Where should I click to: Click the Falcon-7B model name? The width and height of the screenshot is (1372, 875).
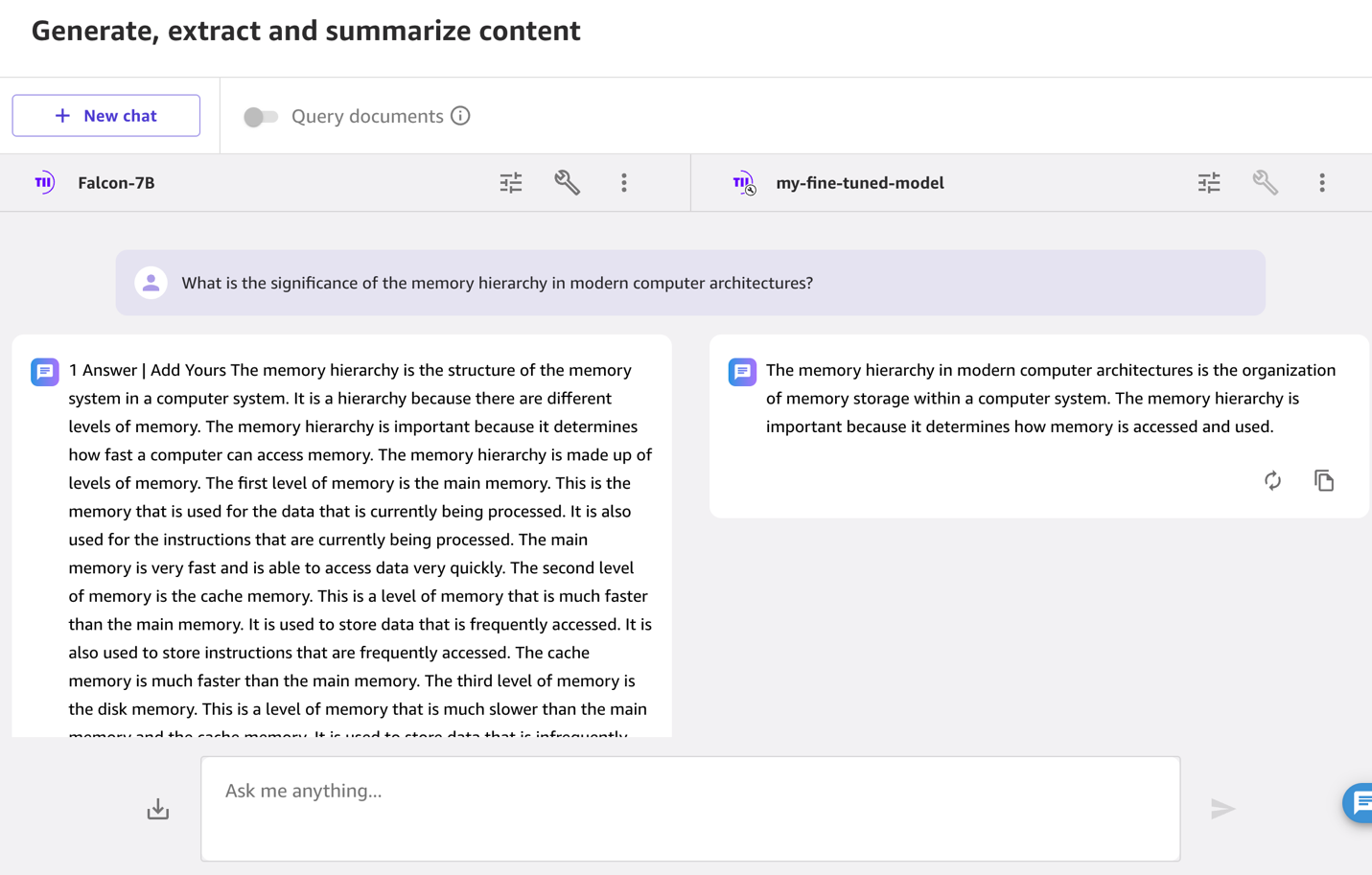click(116, 183)
